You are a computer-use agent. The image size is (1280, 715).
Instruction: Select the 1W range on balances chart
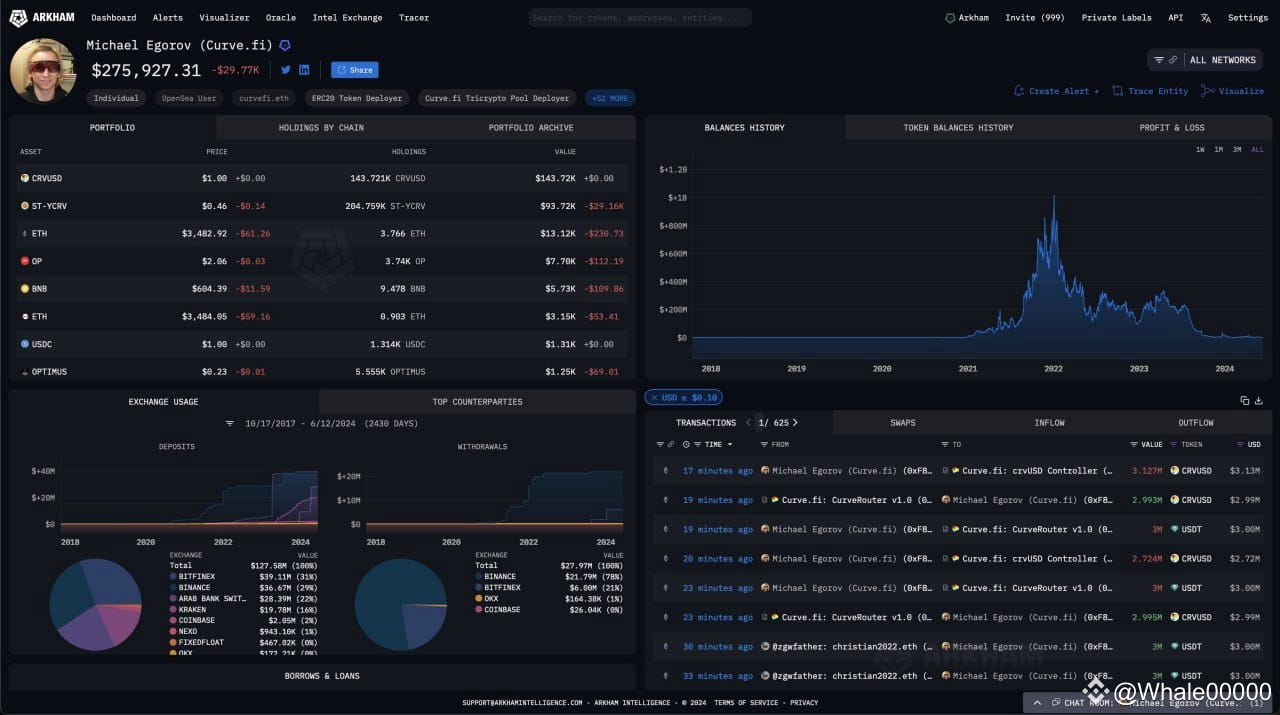click(1200, 149)
